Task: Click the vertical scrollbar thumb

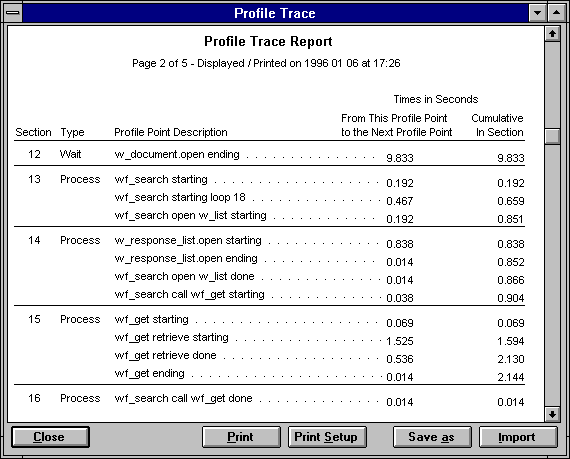Action: tap(552, 136)
